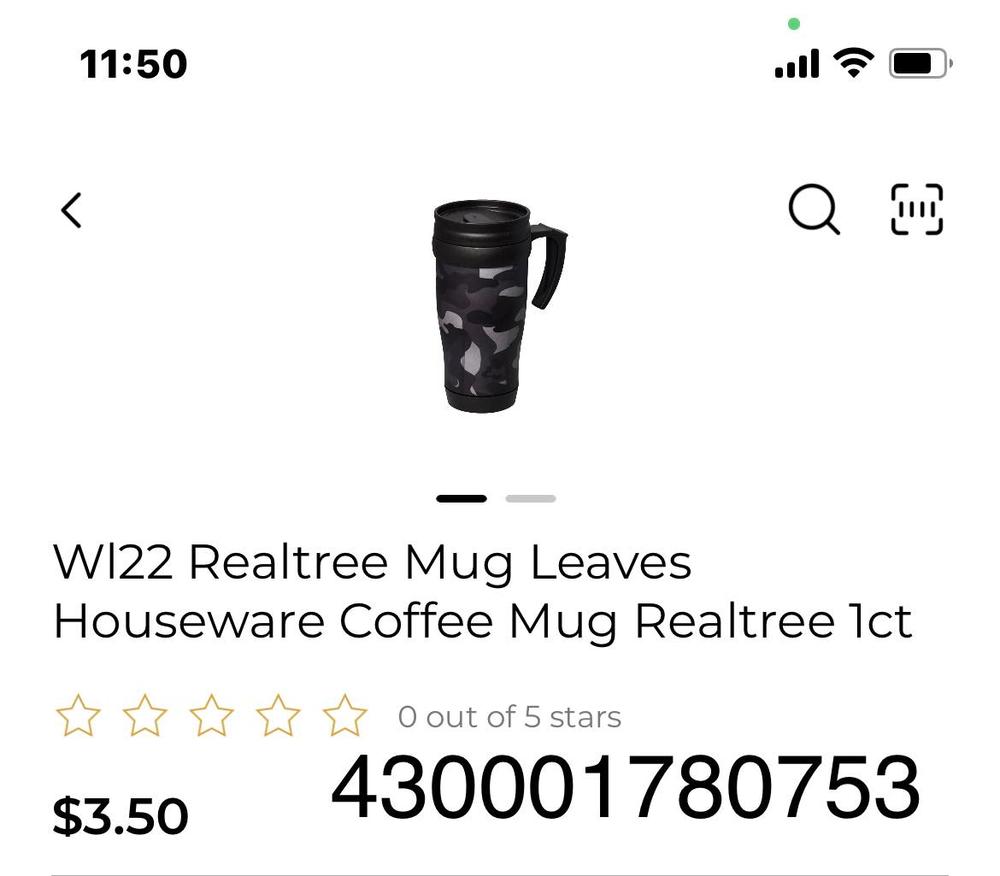Viewport: 1000px width, 876px height.
Task: Click the first rating star
Action: [78, 715]
